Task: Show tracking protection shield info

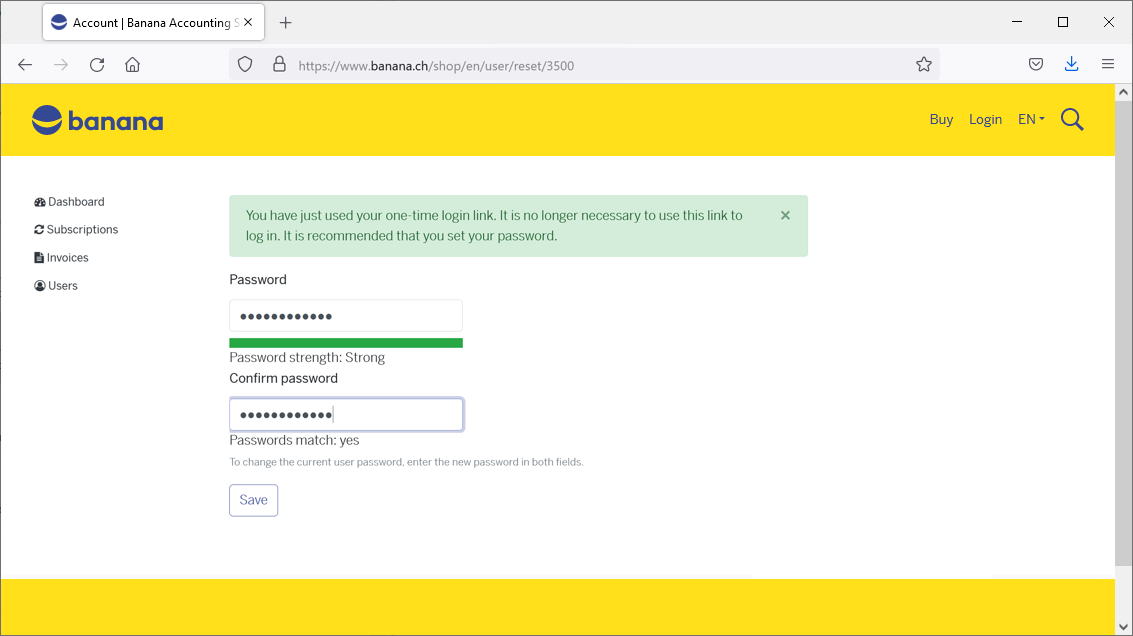Action: pyautogui.click(x=245, y=65)
